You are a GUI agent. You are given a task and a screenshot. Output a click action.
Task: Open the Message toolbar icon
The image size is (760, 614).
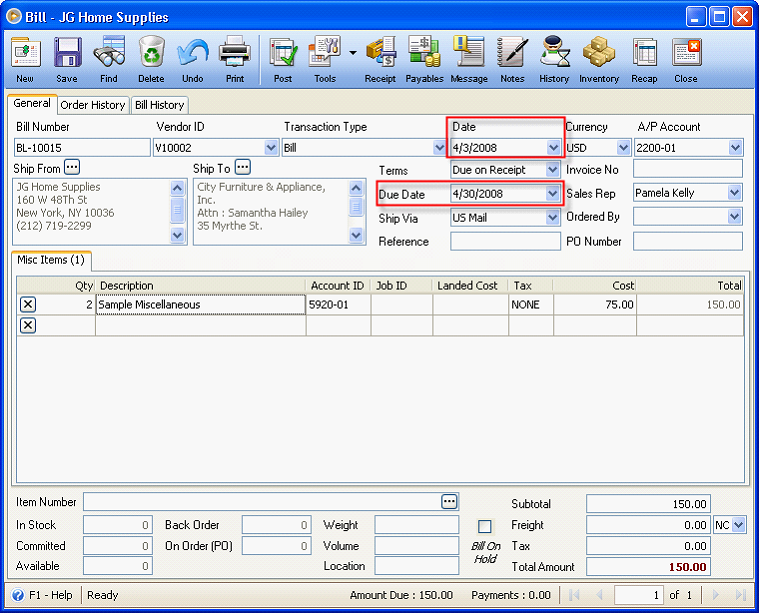pyautogui.click(x=469, y=52)
